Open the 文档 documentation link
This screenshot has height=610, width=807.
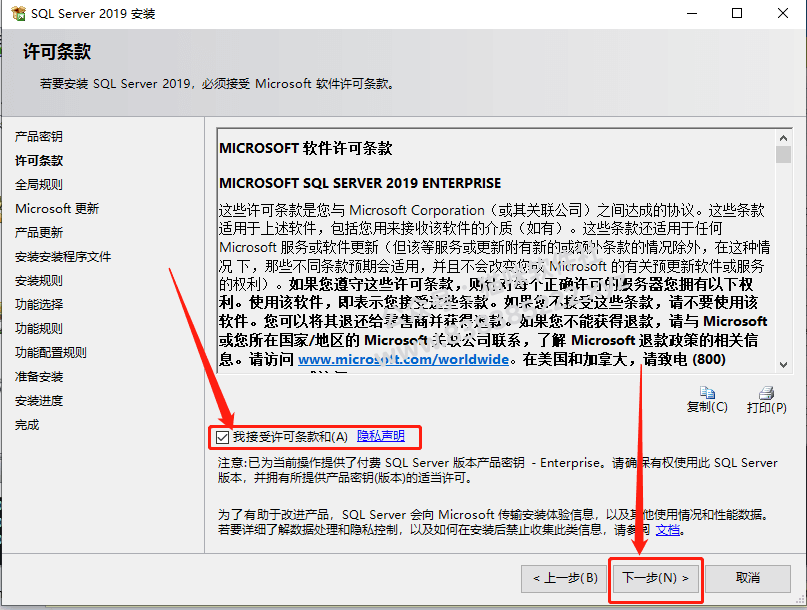[x=668, y=530]
